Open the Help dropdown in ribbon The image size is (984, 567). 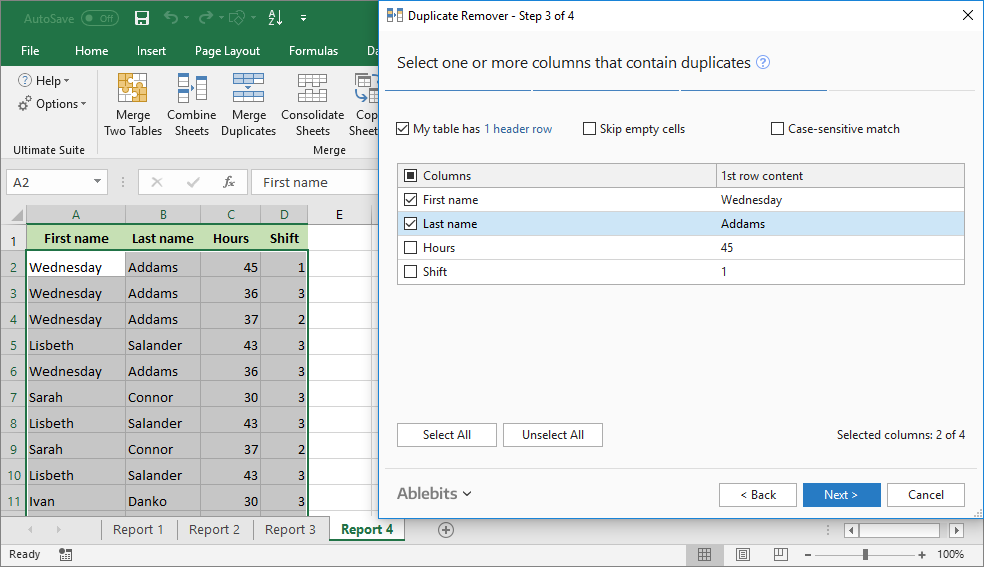point(44,80)
